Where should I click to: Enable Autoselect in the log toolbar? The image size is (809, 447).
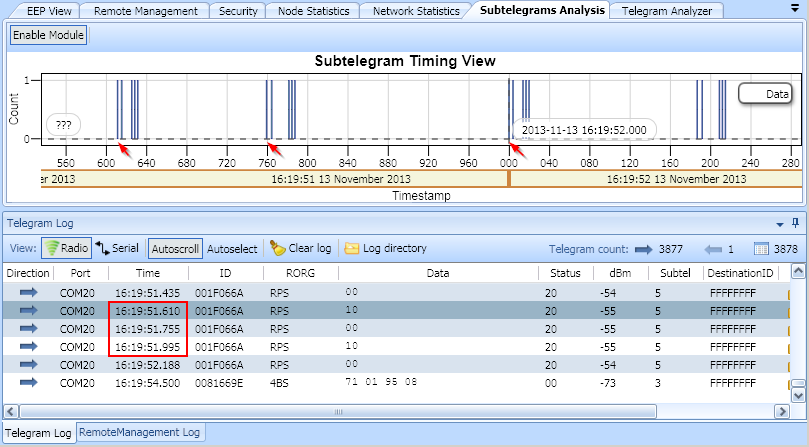point(232,248)
